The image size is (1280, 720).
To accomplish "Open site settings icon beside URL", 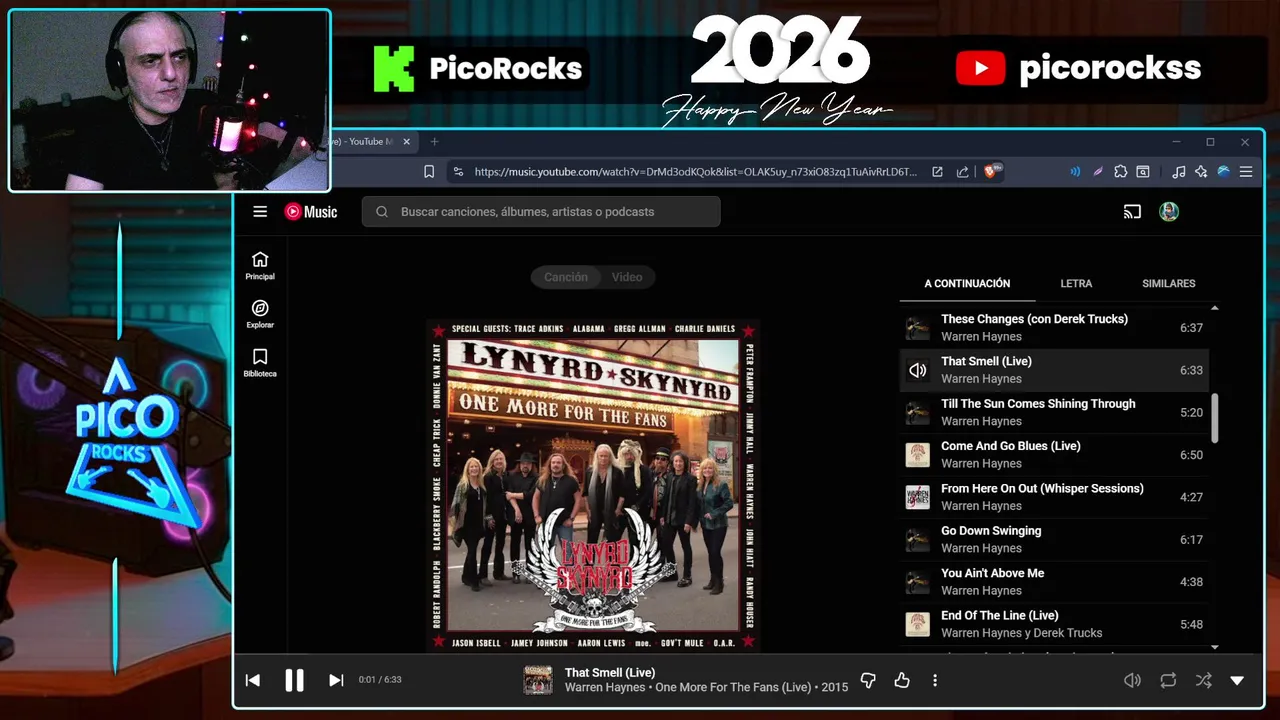I will 458,172.
